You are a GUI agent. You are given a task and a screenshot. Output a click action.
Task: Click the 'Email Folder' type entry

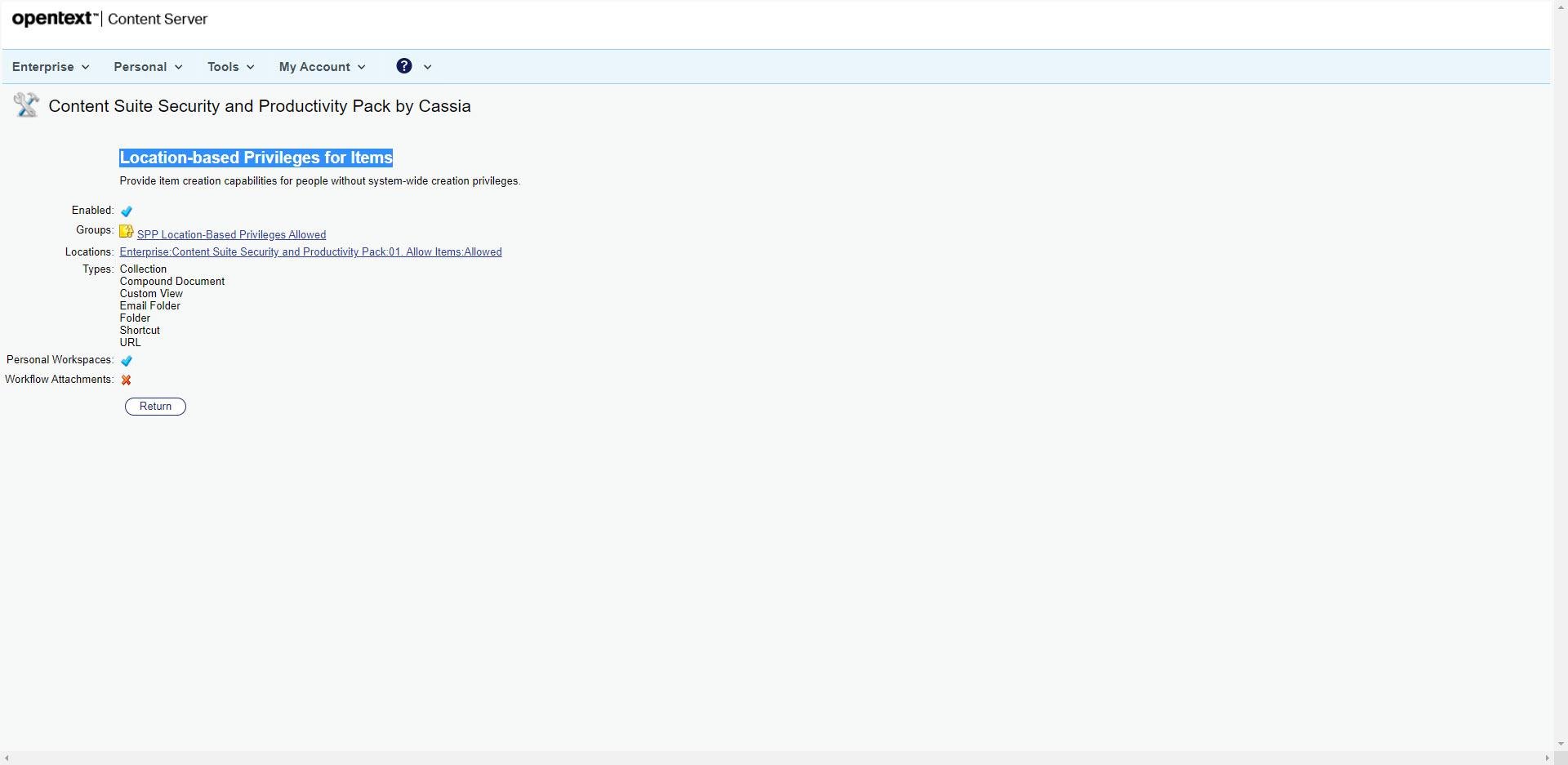point(150,306)
